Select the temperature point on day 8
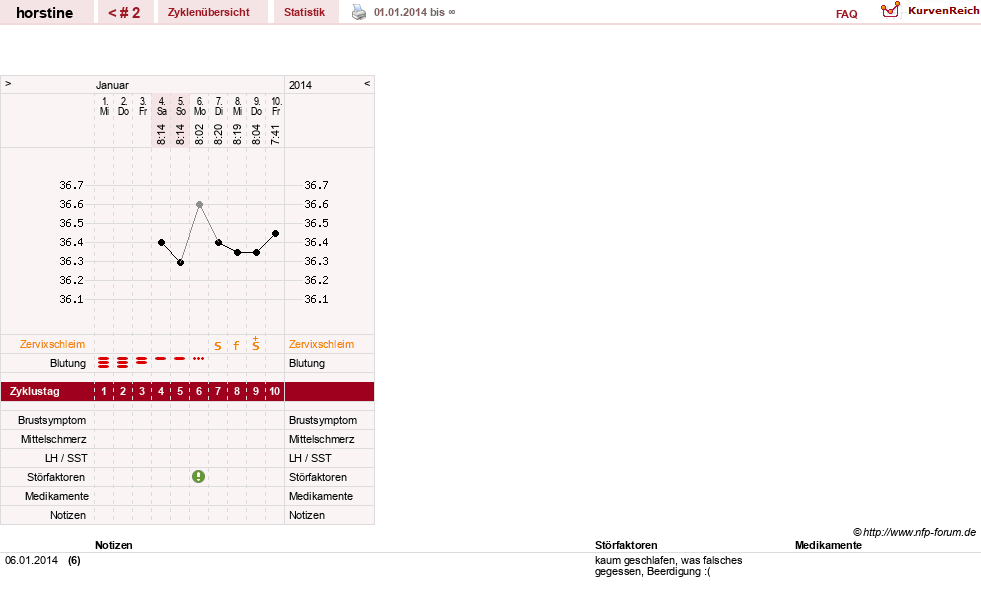The width and height of the screenshot is (981, 598). pos(237,253)
